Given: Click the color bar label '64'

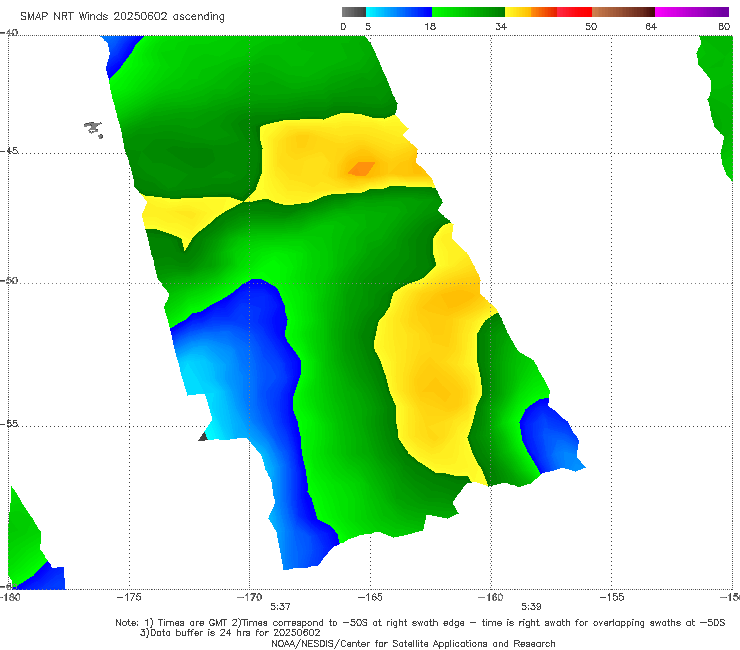Looking at the screenshot, I should tap(651, 27).
